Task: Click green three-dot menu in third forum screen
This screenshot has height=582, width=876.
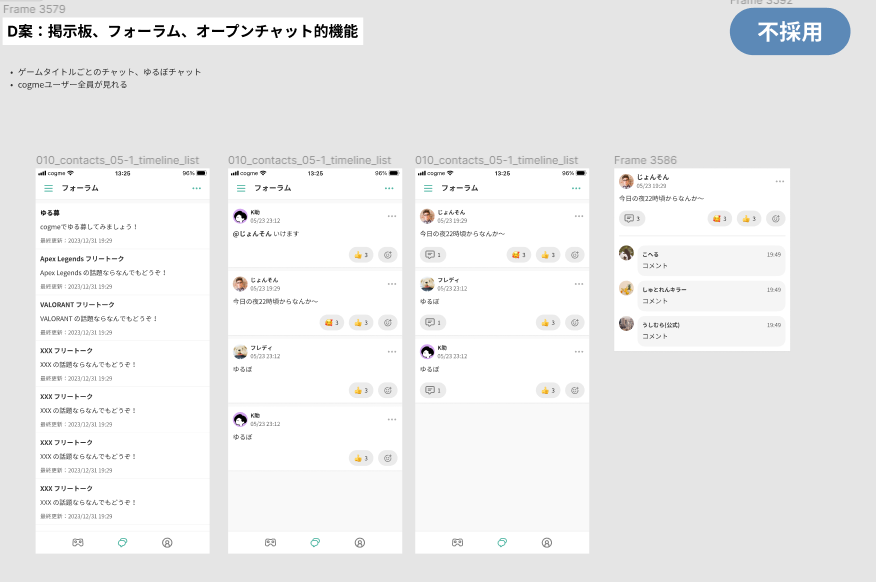Action: point(576,188)
